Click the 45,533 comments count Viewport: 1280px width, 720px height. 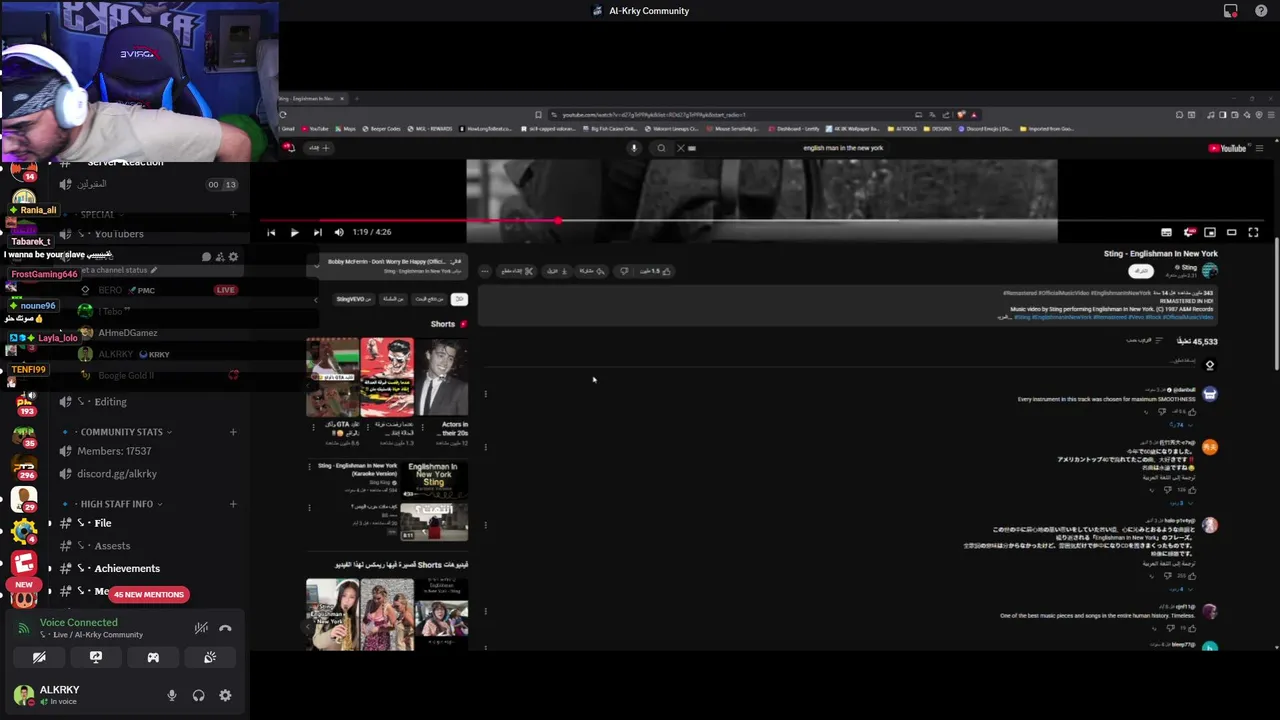coord(1198,342)
